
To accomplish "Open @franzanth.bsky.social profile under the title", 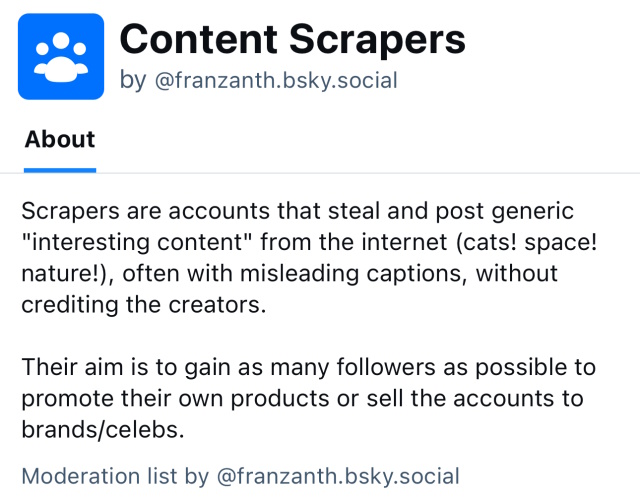I will [276, 81].
